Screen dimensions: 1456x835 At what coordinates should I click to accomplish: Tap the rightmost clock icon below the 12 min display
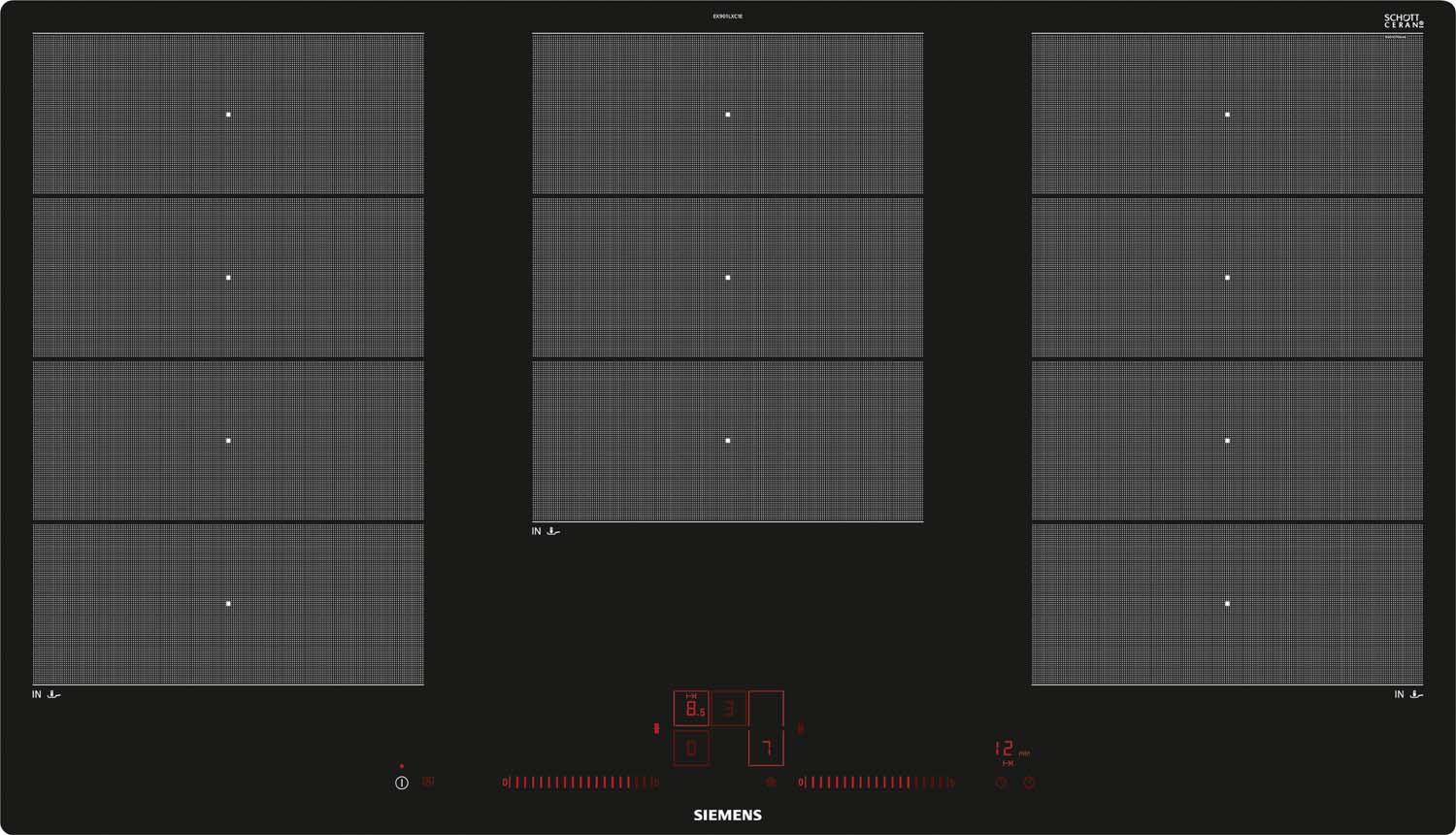1029,782
